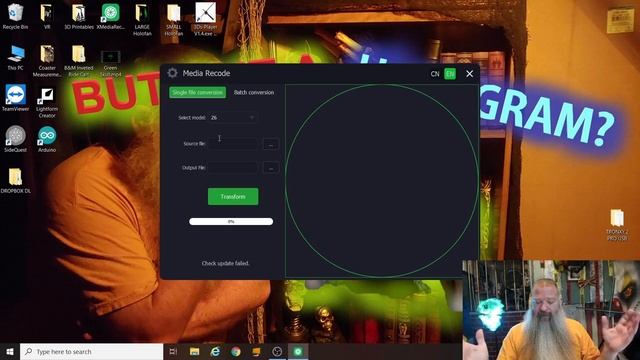
Task: Click the circular preview area
Action: 382,181
